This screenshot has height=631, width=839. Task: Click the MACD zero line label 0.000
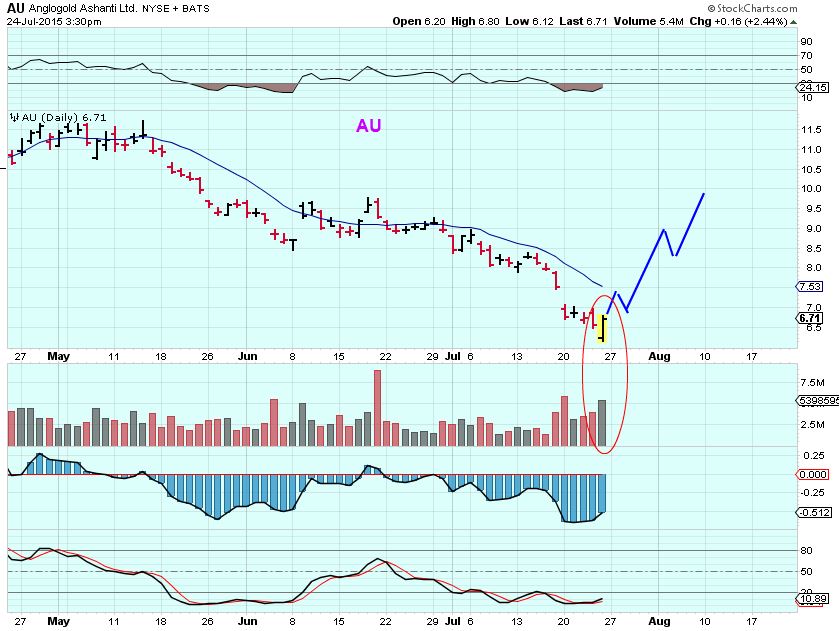click(813, 474)
